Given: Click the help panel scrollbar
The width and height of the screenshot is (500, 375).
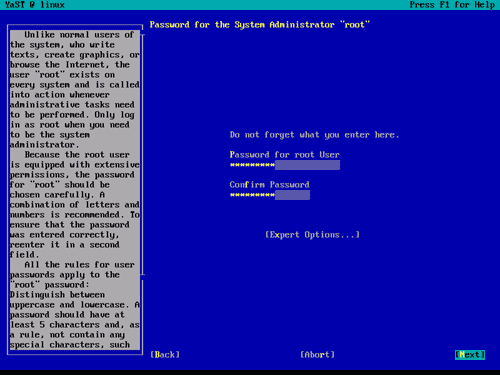Looking at the screenshot, I should pos(142,155).
